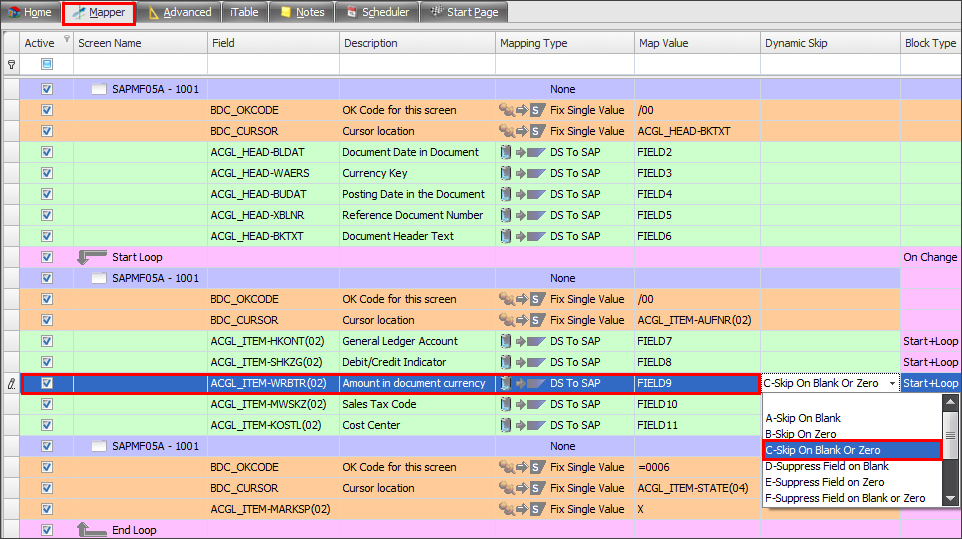Viewport: 962px width, 539px height.
Task: Toggle Active checkbox on Start Loop row
Action: [47, 257]
